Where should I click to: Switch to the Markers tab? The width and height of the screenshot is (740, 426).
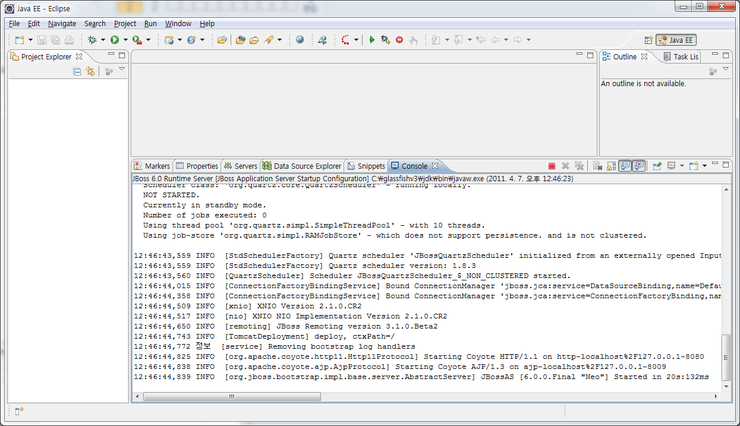click(152, 166)
